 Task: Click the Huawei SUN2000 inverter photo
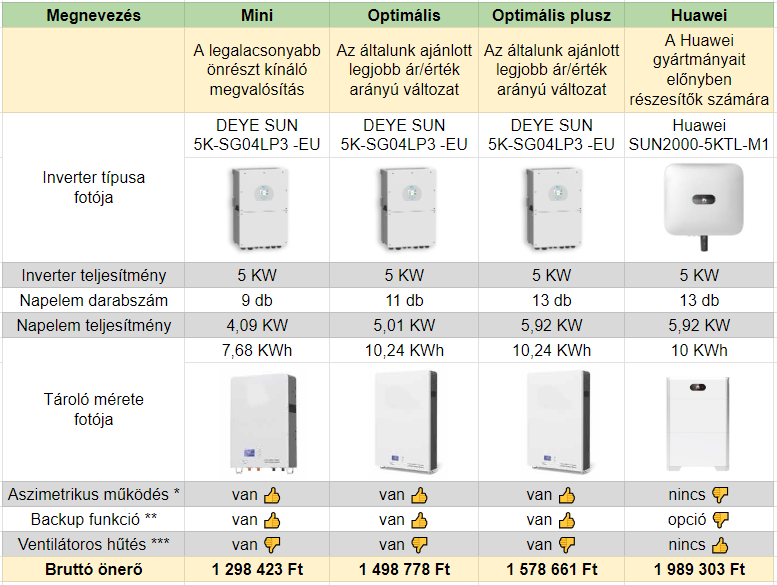[x=704, y=207]
